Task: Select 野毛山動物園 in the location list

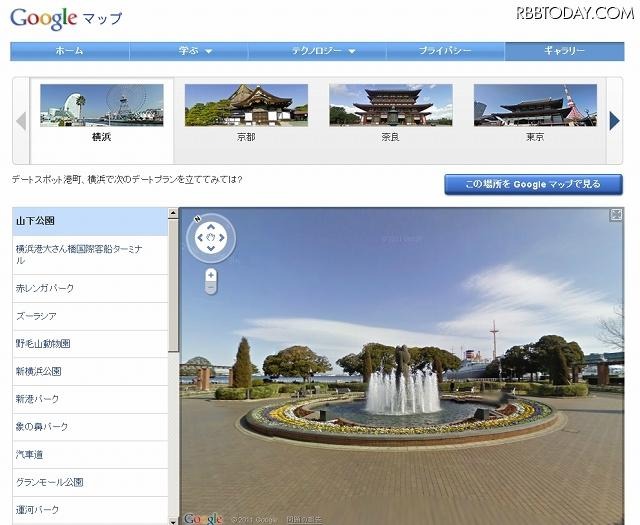Action: 90,344
